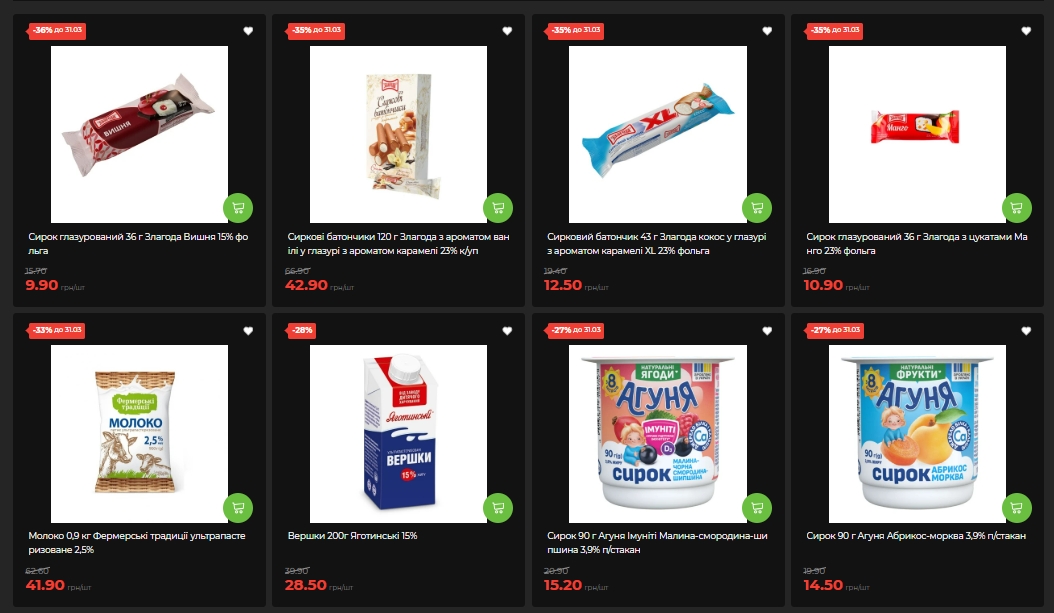Image resolution: width=1054 pixels, height=613 pixels.
Task: Toggle favorite heart on Агуня Абрикос-морква
Action: pos(1026,331)
